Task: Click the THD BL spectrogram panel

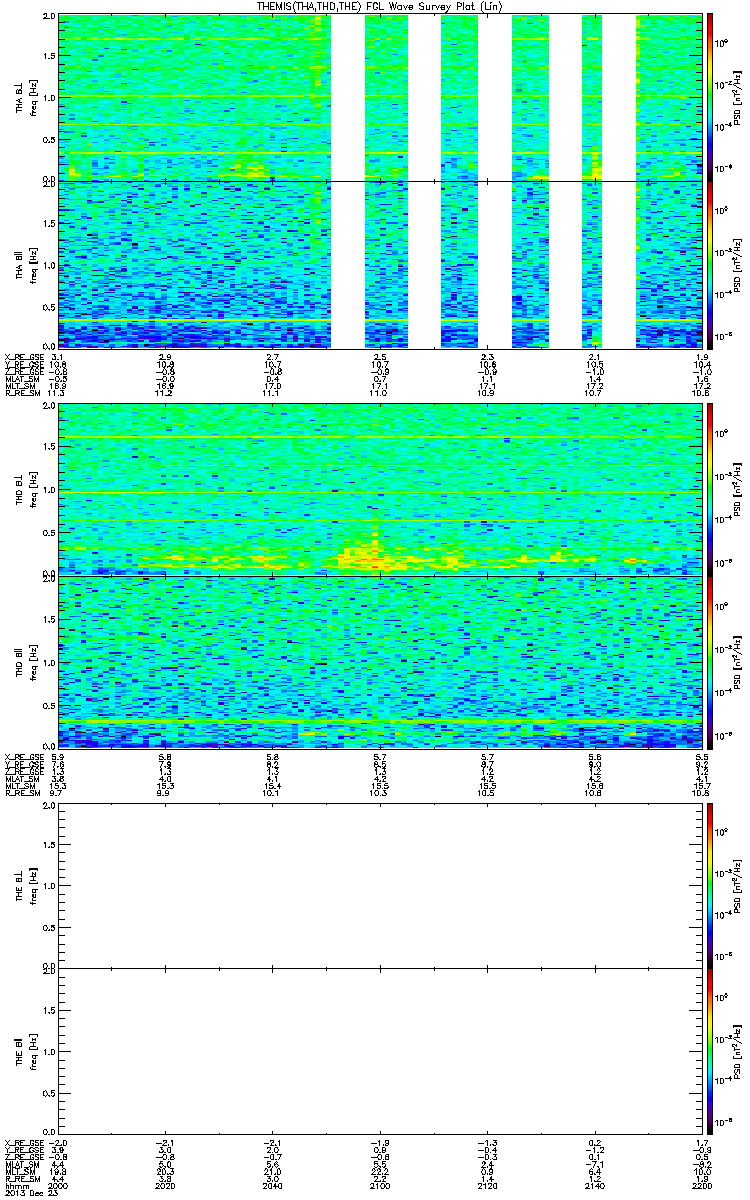Action: 380,490
